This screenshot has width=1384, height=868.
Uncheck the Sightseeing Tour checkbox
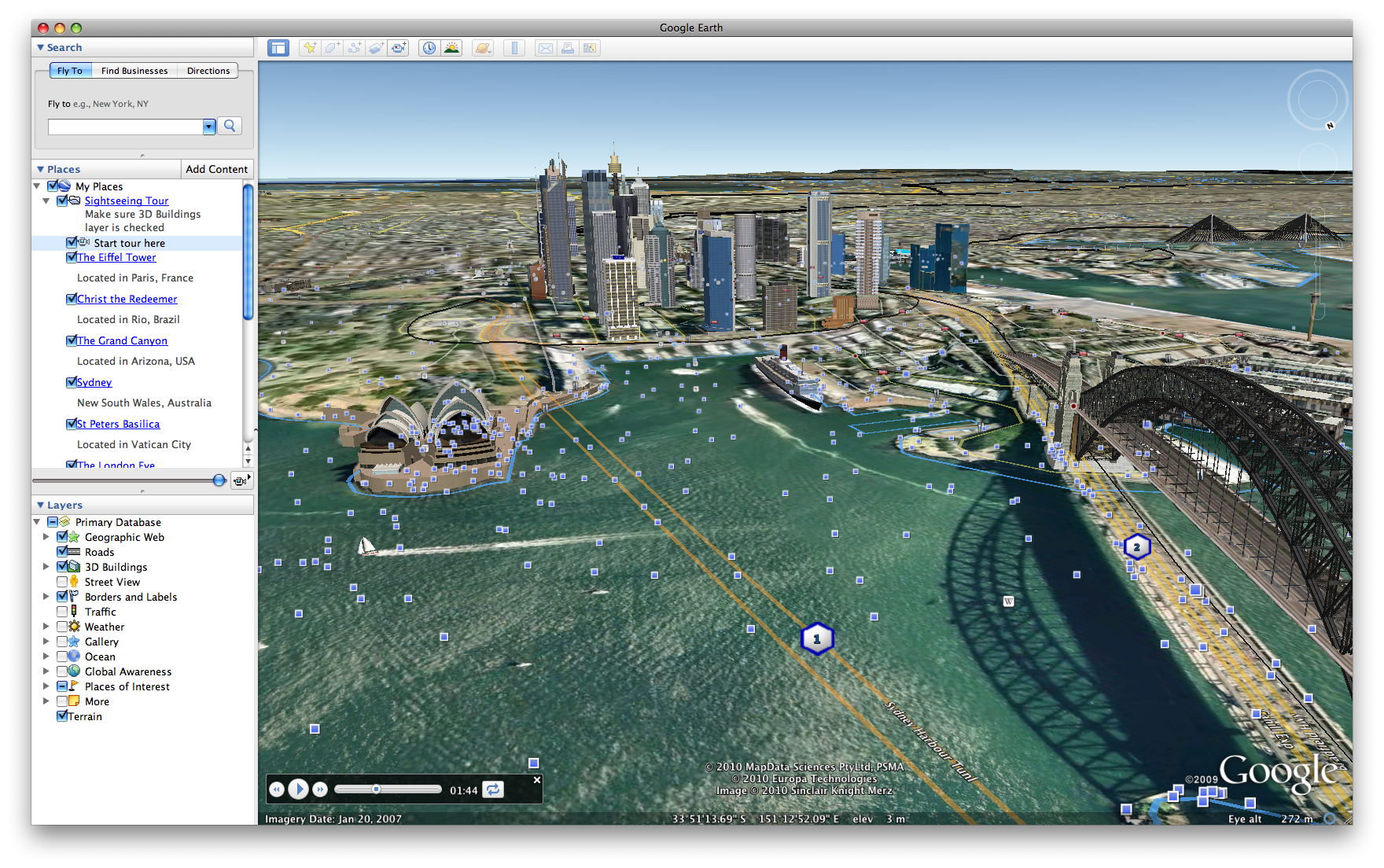pyautogui.click(x=62, y=200)
